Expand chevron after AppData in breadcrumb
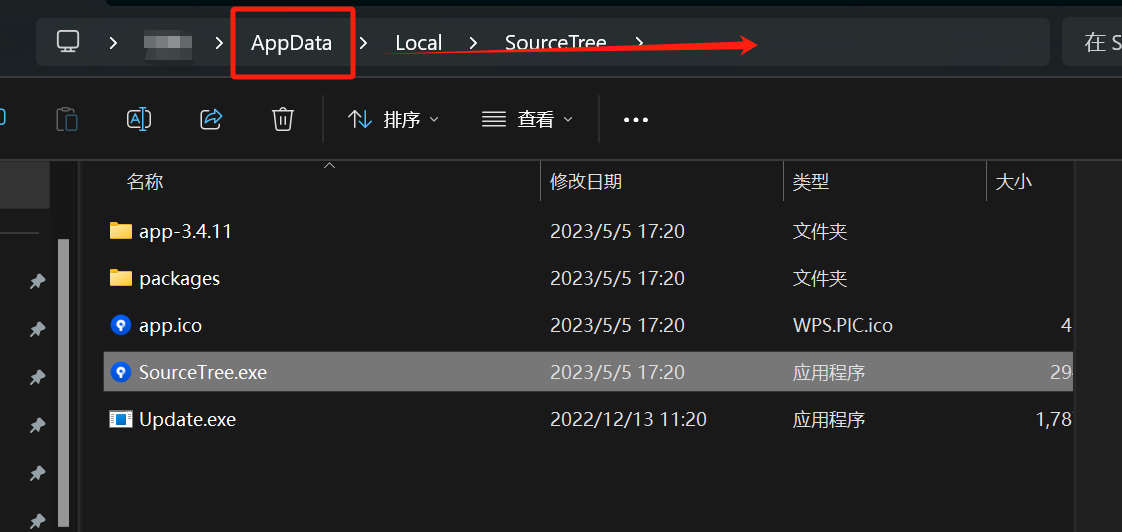1122x532 pixels. click(x=363, y=42)
